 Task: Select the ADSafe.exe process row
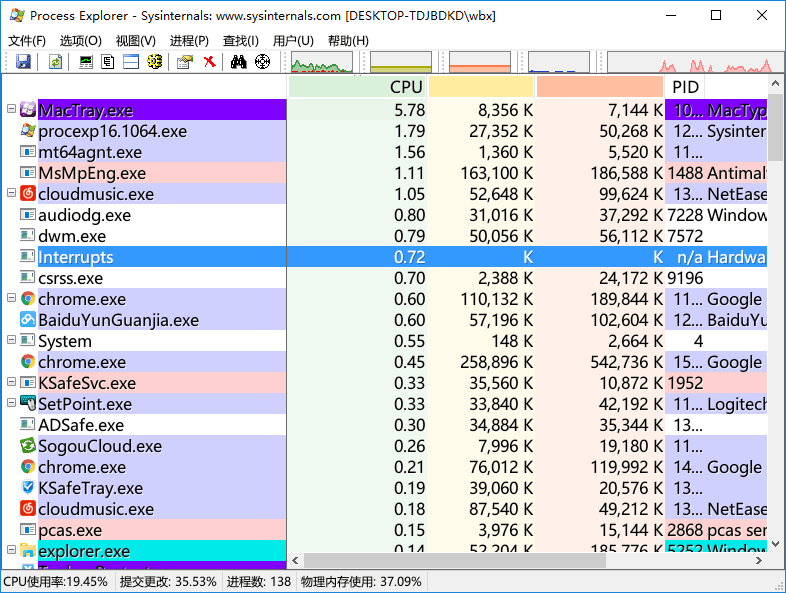point(384,425)
